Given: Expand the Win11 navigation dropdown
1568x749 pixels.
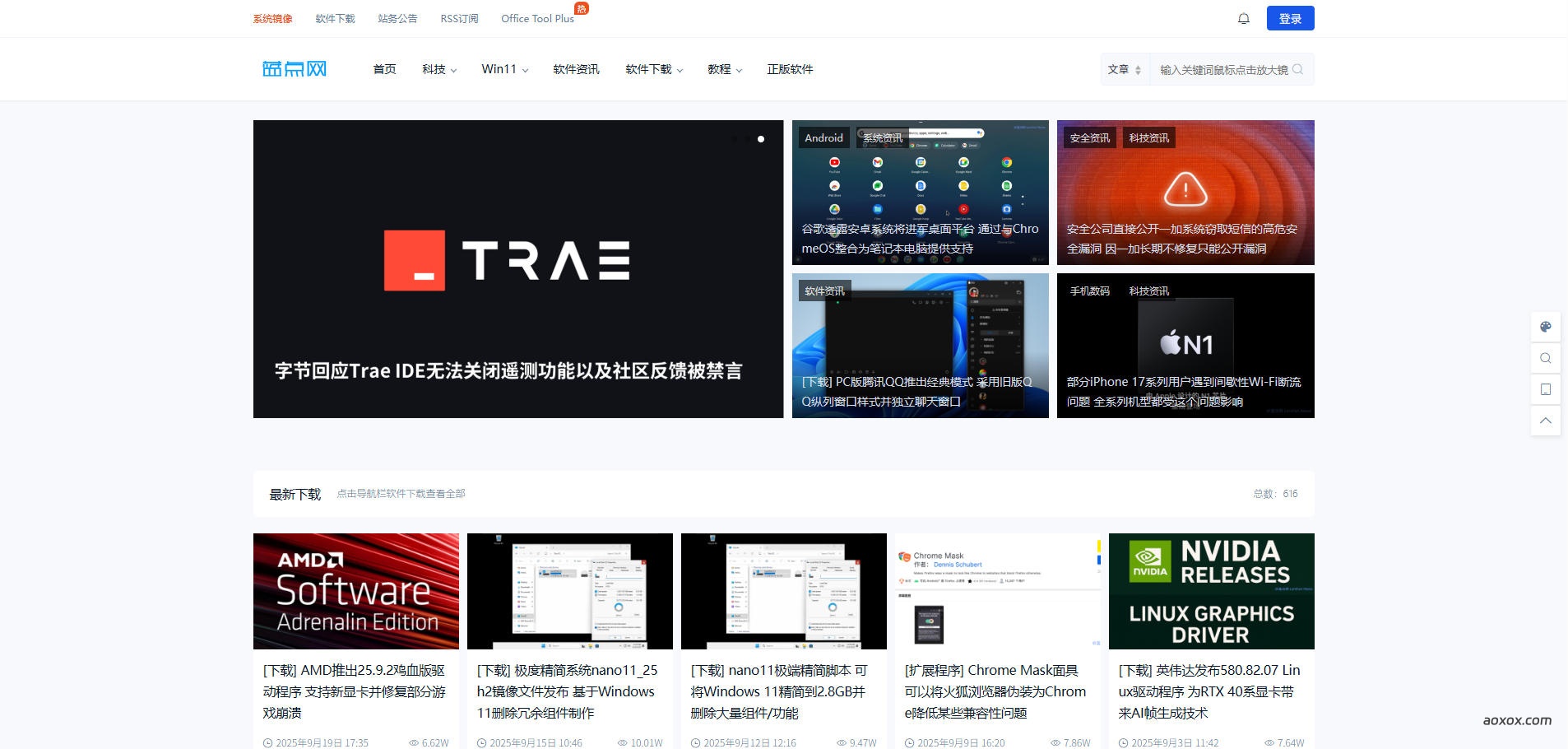Looking at the screenshot, I should 504,70.
